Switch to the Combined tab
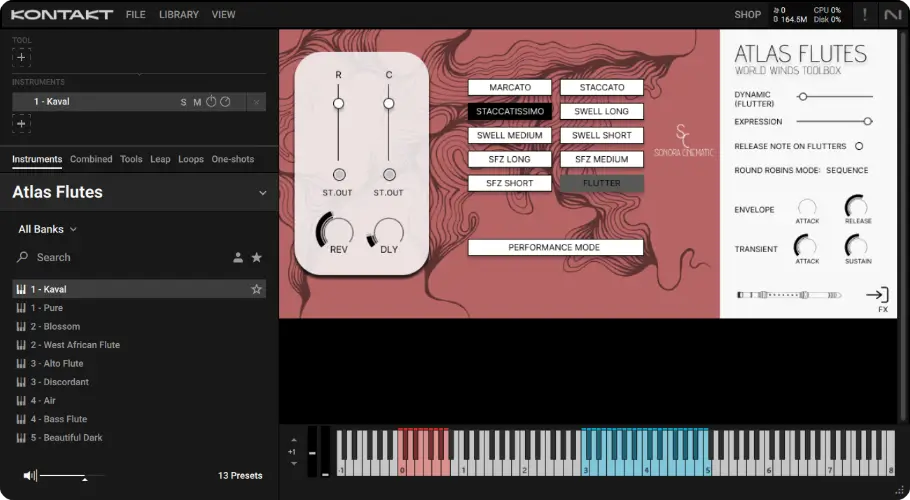Viewport: 910px width, 500px height. (91, 159)
